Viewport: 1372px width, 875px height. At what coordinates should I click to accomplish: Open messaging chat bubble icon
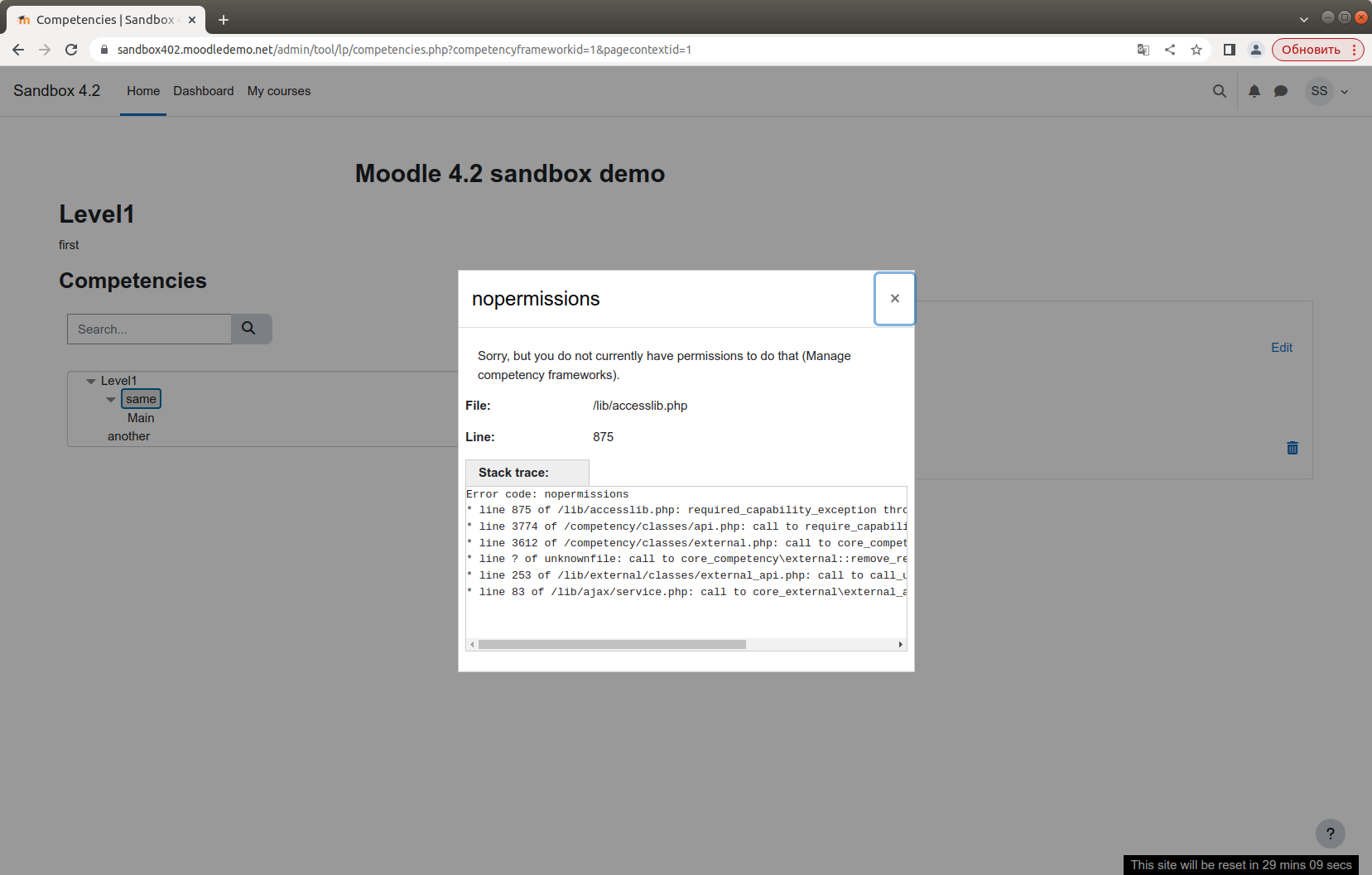pos(1281,91)
